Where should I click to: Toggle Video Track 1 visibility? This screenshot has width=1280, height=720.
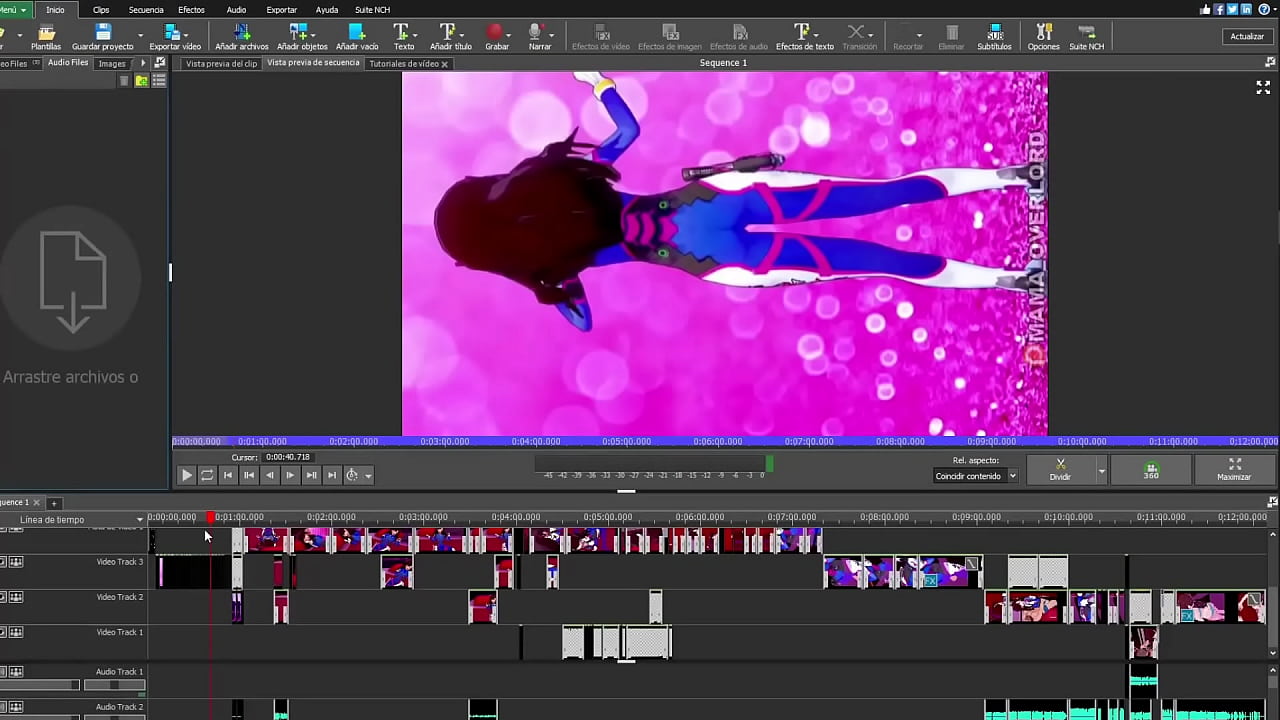(x=3, y=632)
